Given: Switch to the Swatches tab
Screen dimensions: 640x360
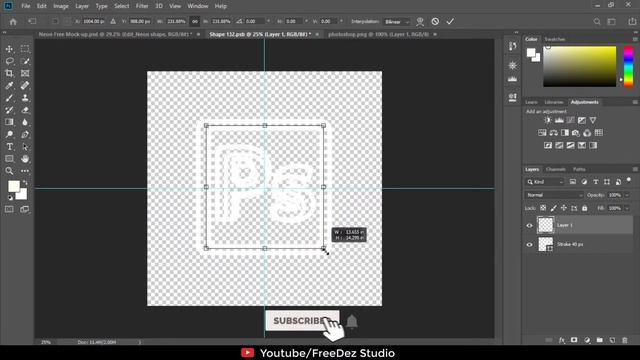Looking at the screenshot, I should pos(555,39).
